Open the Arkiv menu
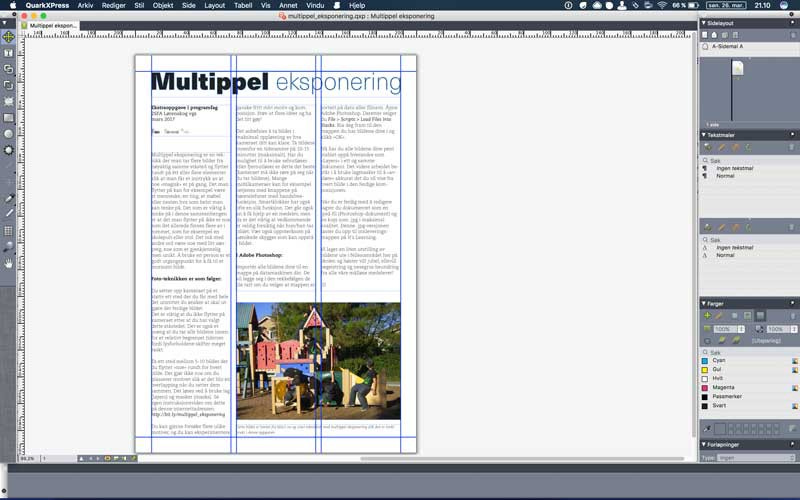This screenshot has width=800, height=500. pyautogui.click(x=85, y=5)
